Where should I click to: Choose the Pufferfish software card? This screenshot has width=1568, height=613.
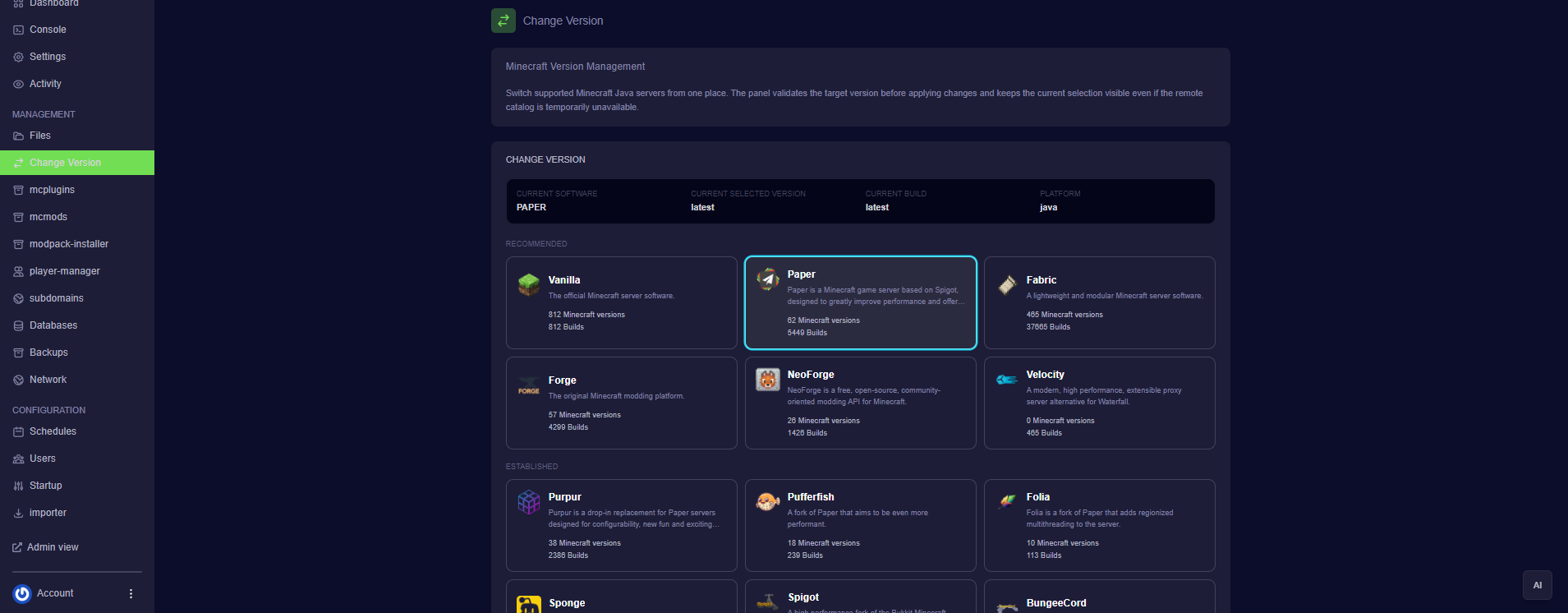[861, 525]
